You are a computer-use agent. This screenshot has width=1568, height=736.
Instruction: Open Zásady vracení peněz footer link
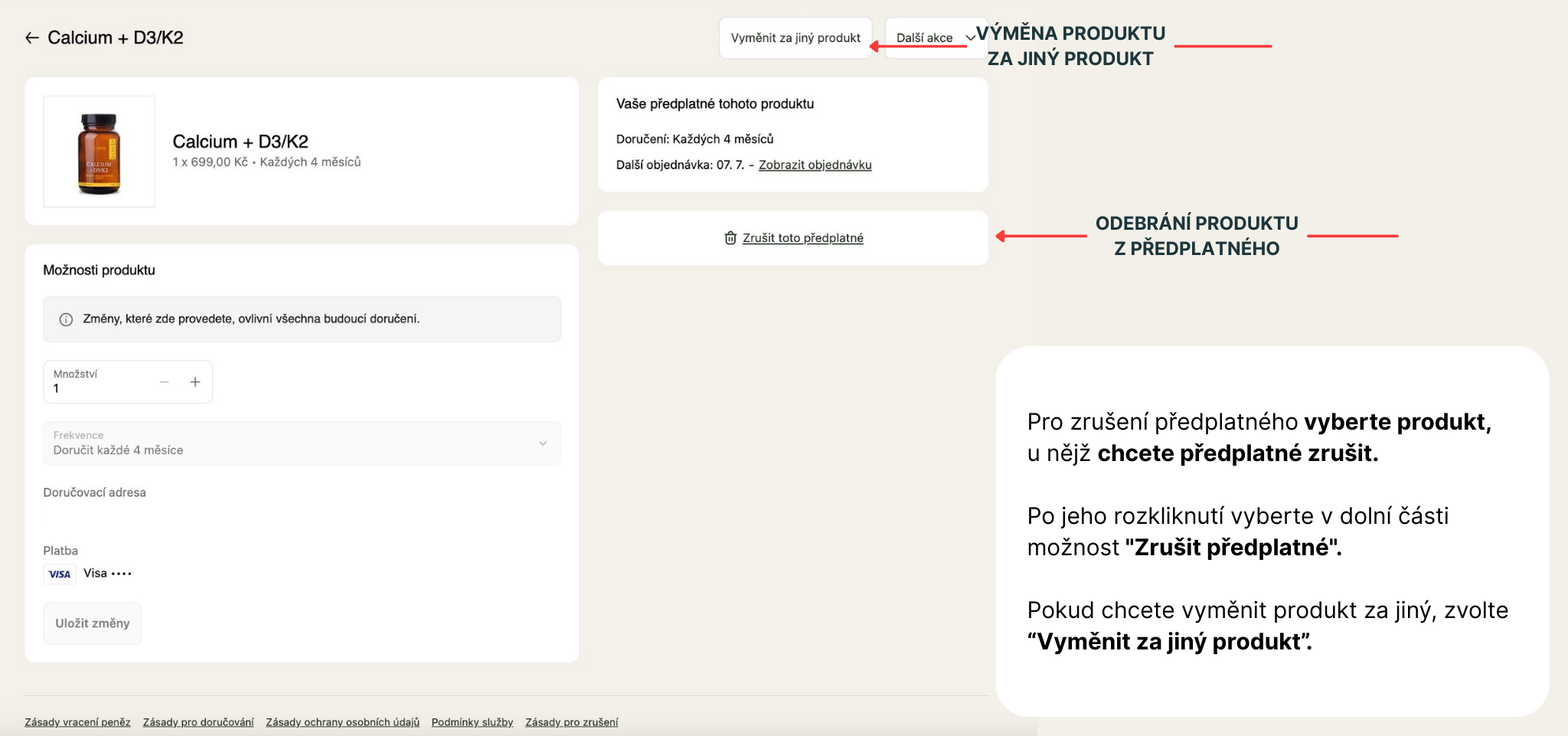click(x=77, y=722)
